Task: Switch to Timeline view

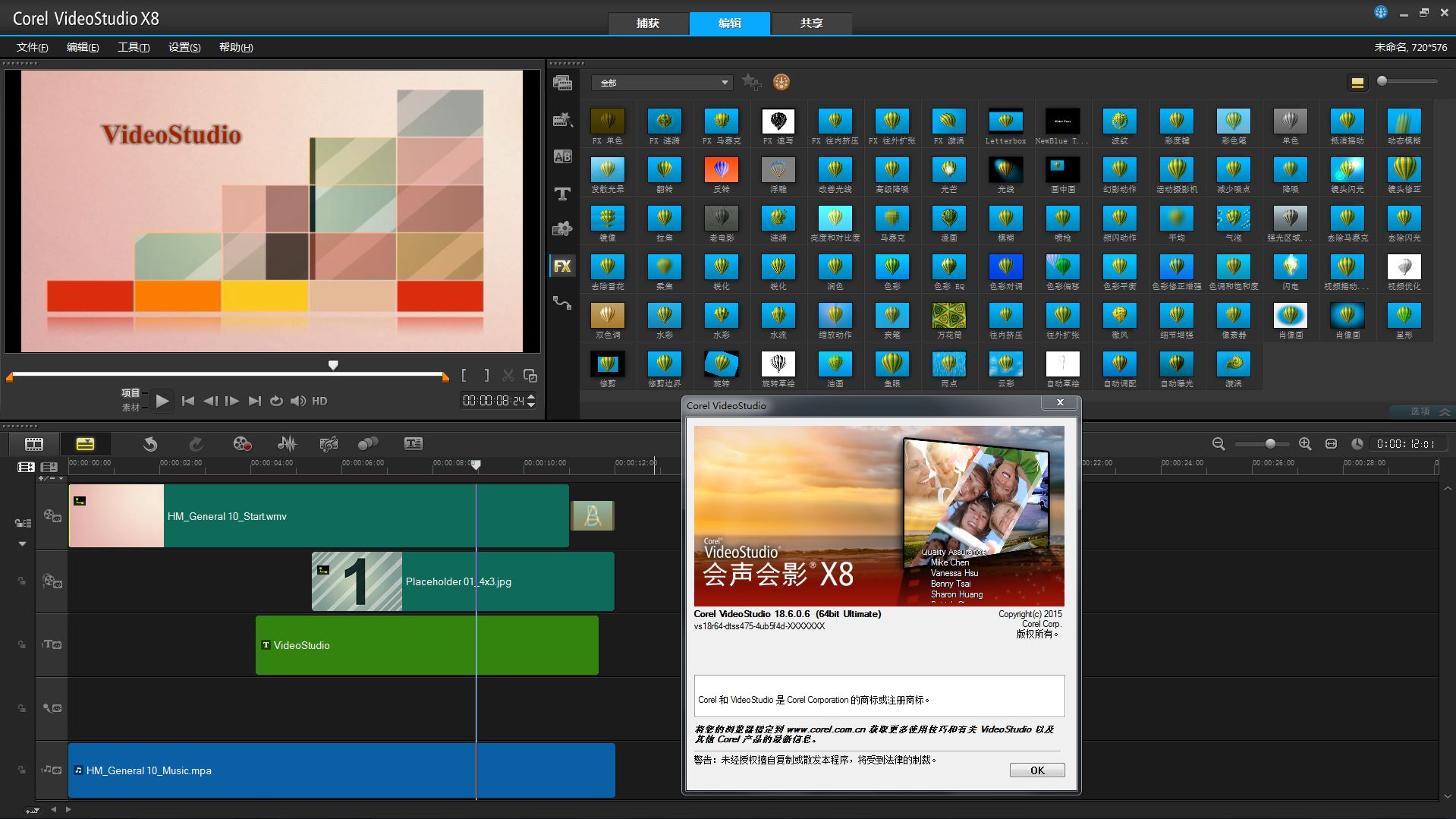Action: pos(85,444)
